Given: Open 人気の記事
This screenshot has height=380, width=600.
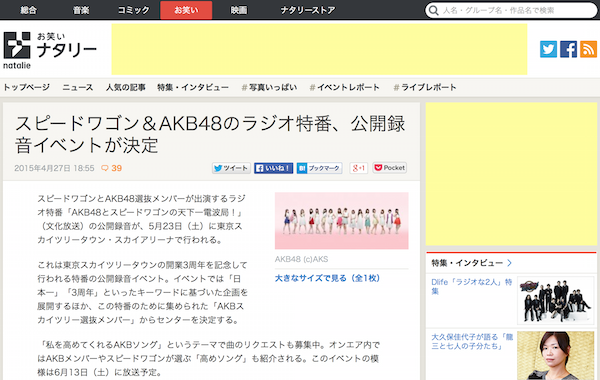Looking at the screenshot, I should click(126, 87).
